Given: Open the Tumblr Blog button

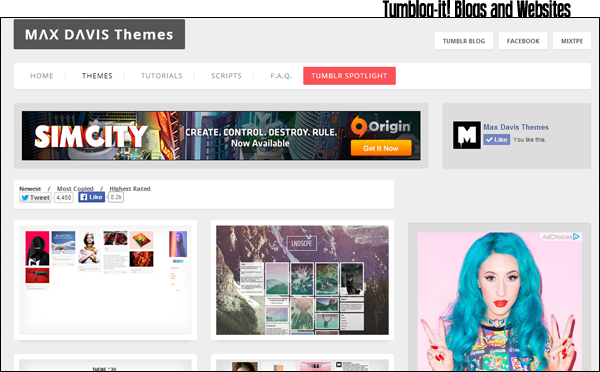Looking at the screenshot, I should pyautogui.click(x=464, y=41).
